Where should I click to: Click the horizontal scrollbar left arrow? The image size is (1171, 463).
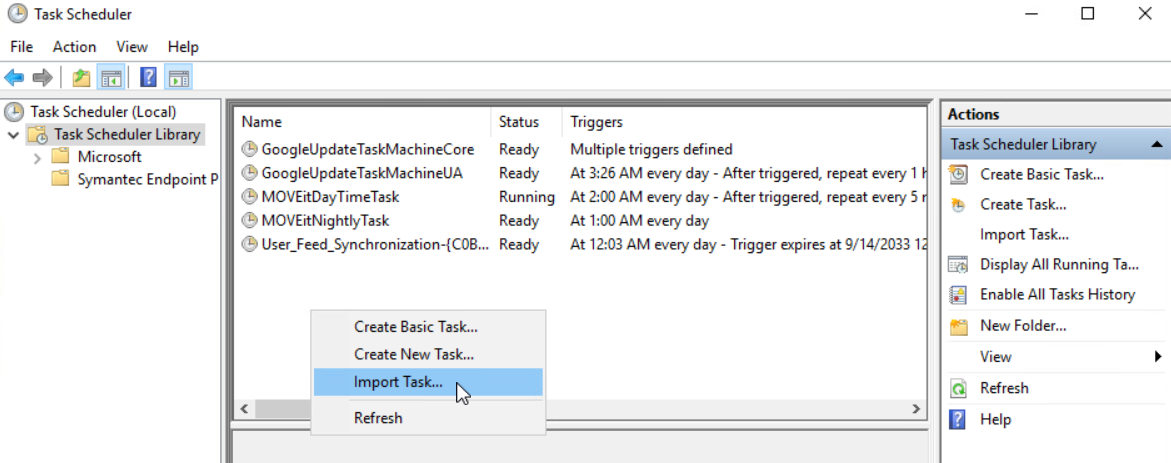[x=243, y=408]
